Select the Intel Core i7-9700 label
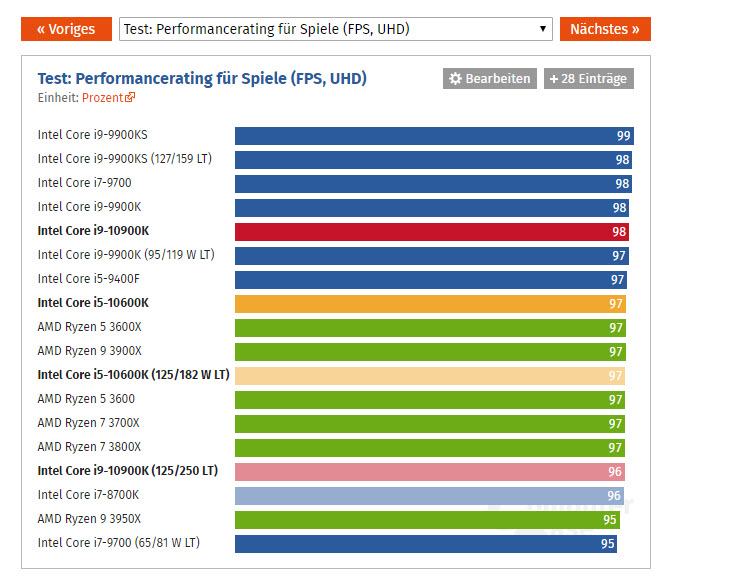This screenshot has width=753, height=578. (85, 183)
